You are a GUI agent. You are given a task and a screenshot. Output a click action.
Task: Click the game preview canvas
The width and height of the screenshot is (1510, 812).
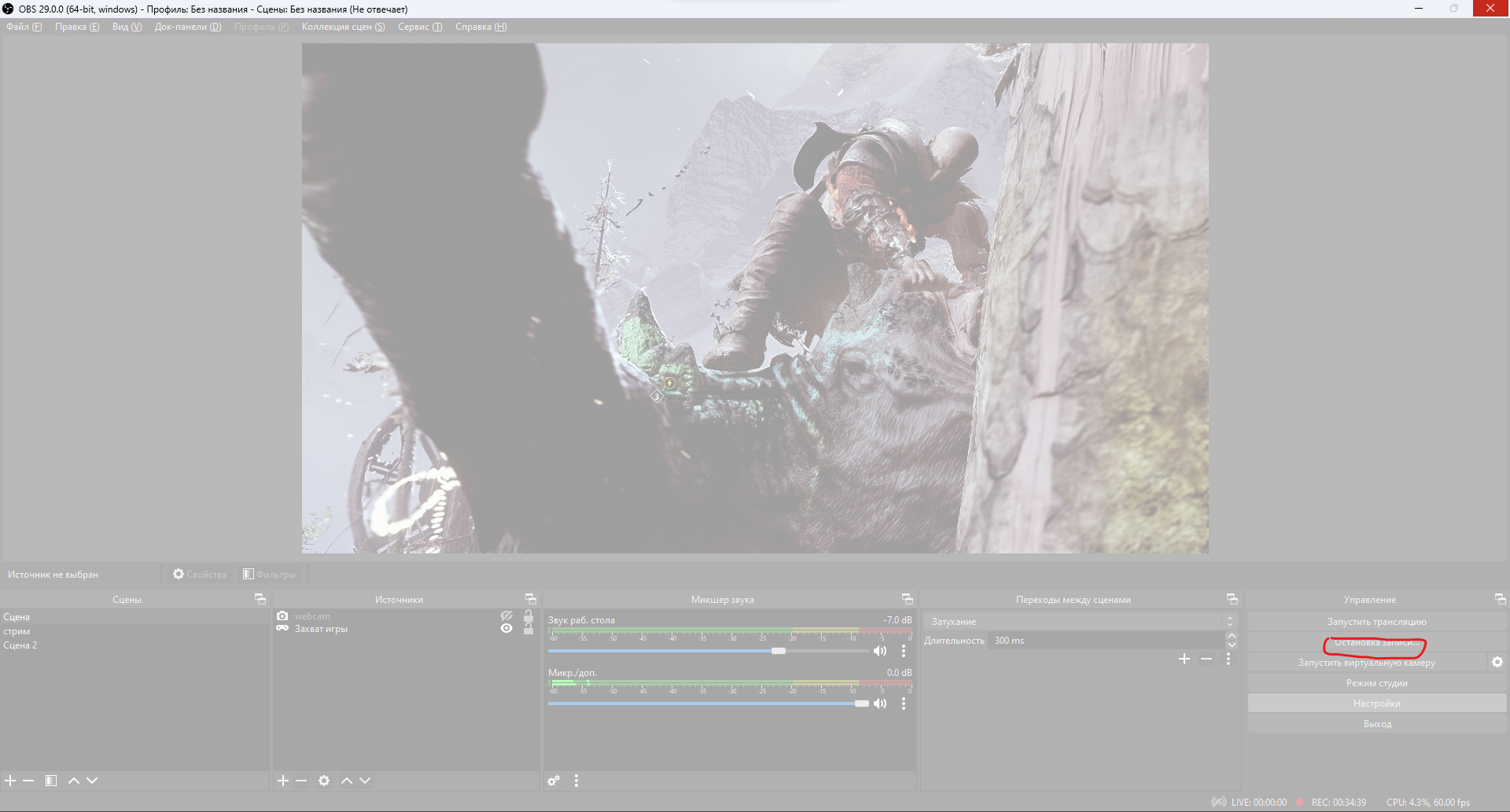tap(755, 298)
